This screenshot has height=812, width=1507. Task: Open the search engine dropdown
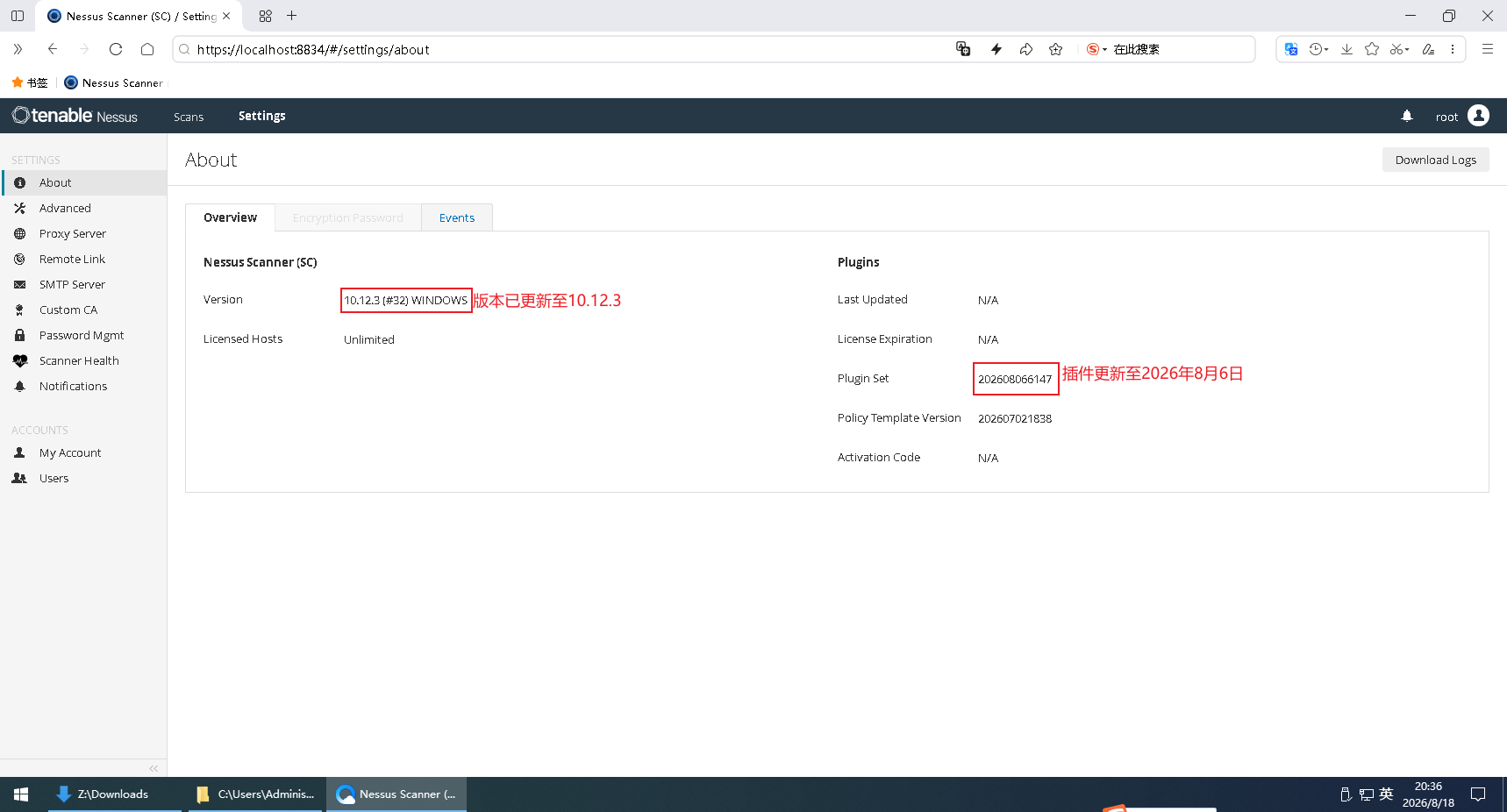[1096, 49]
